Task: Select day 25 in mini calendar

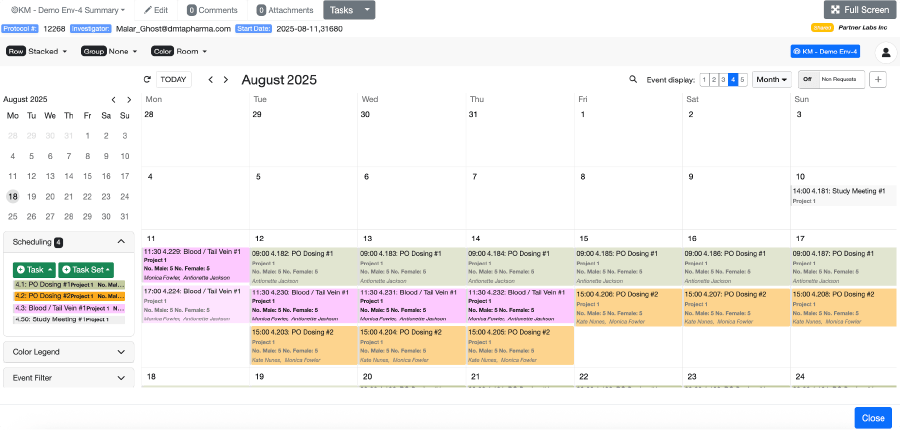Action: [x=13, y=216]
